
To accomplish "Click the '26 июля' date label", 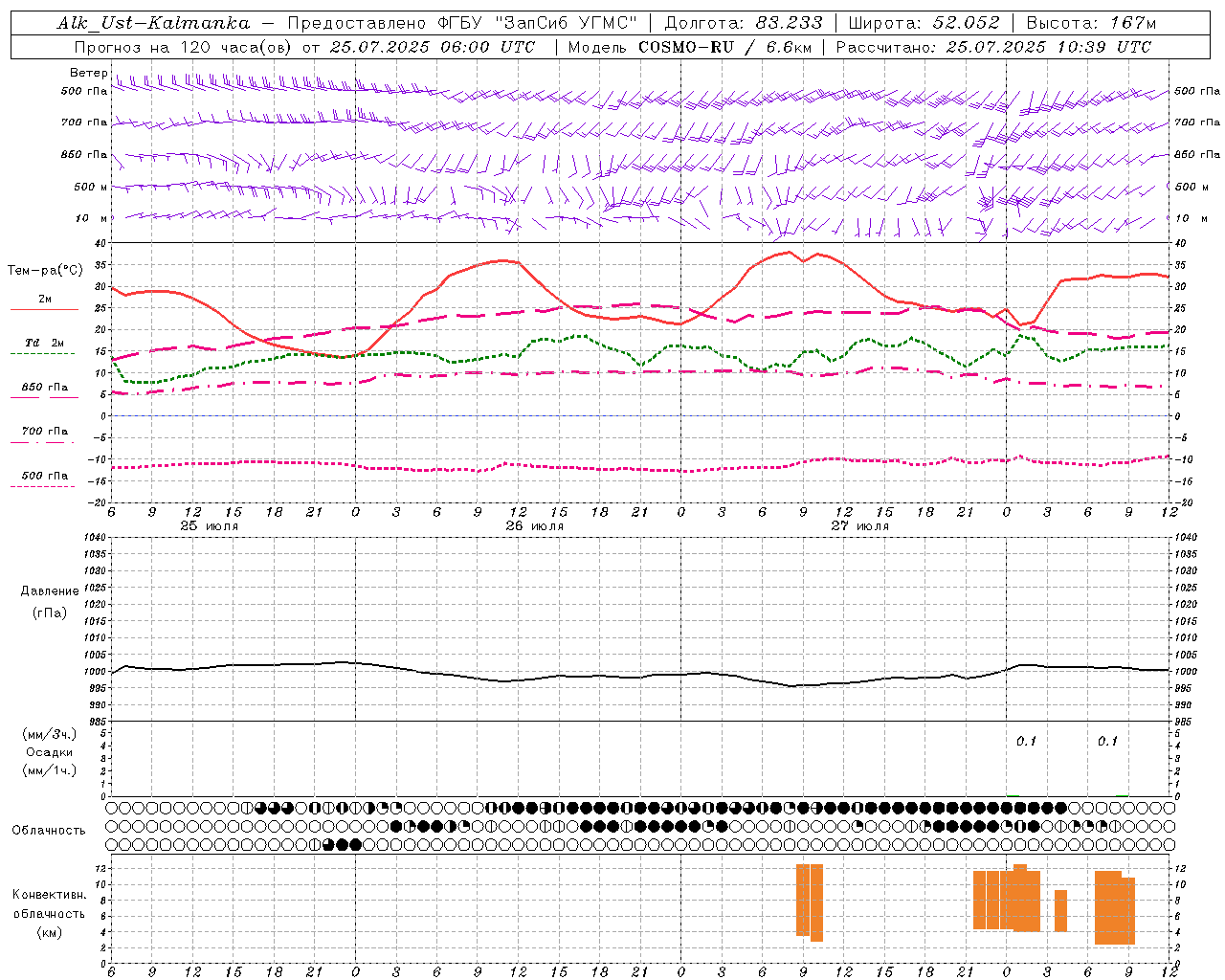I will (535, 526).
